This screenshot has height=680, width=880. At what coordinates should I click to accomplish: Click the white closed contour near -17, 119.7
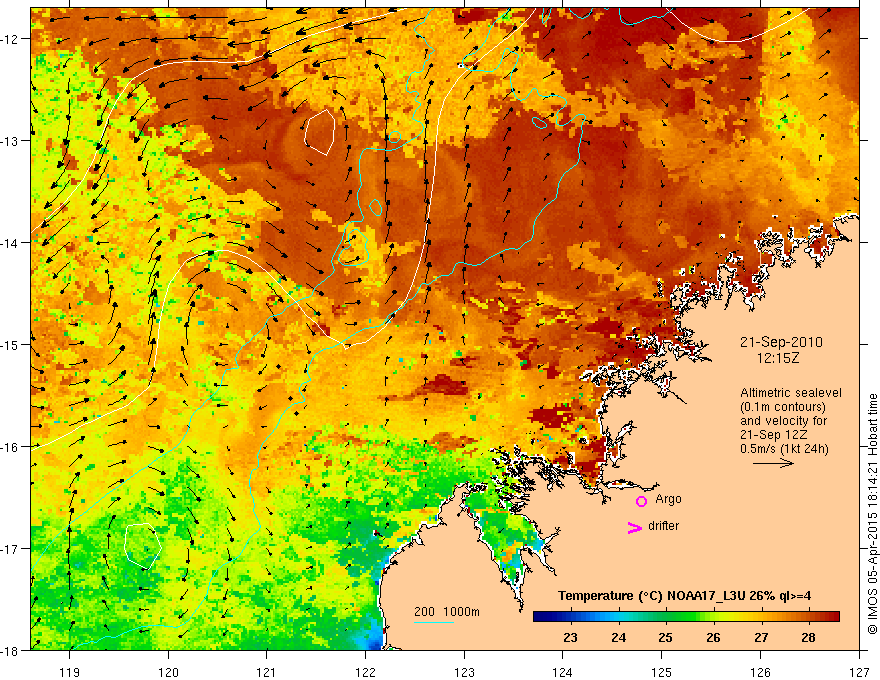click(x=143, y=544)
